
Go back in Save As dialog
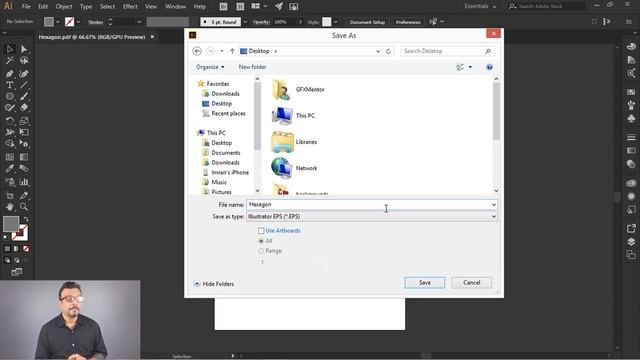[x=197, y=51]
